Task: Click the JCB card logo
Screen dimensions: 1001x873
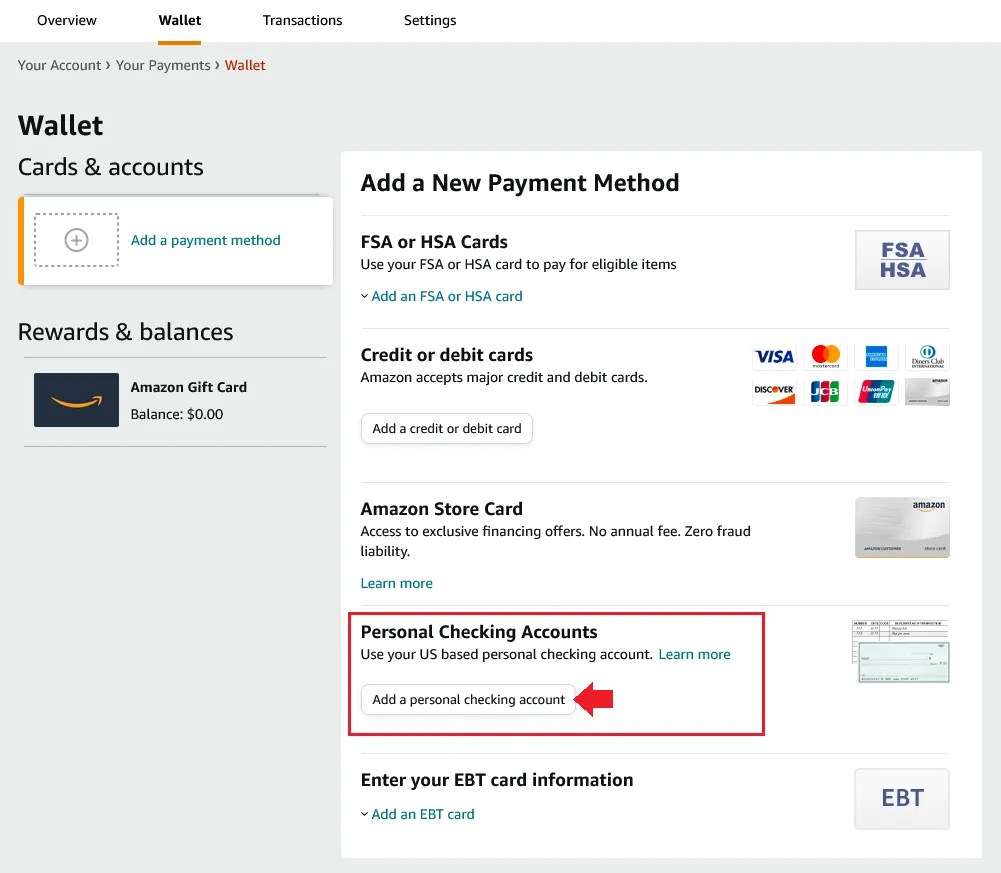Action: [x=825, y=391]
